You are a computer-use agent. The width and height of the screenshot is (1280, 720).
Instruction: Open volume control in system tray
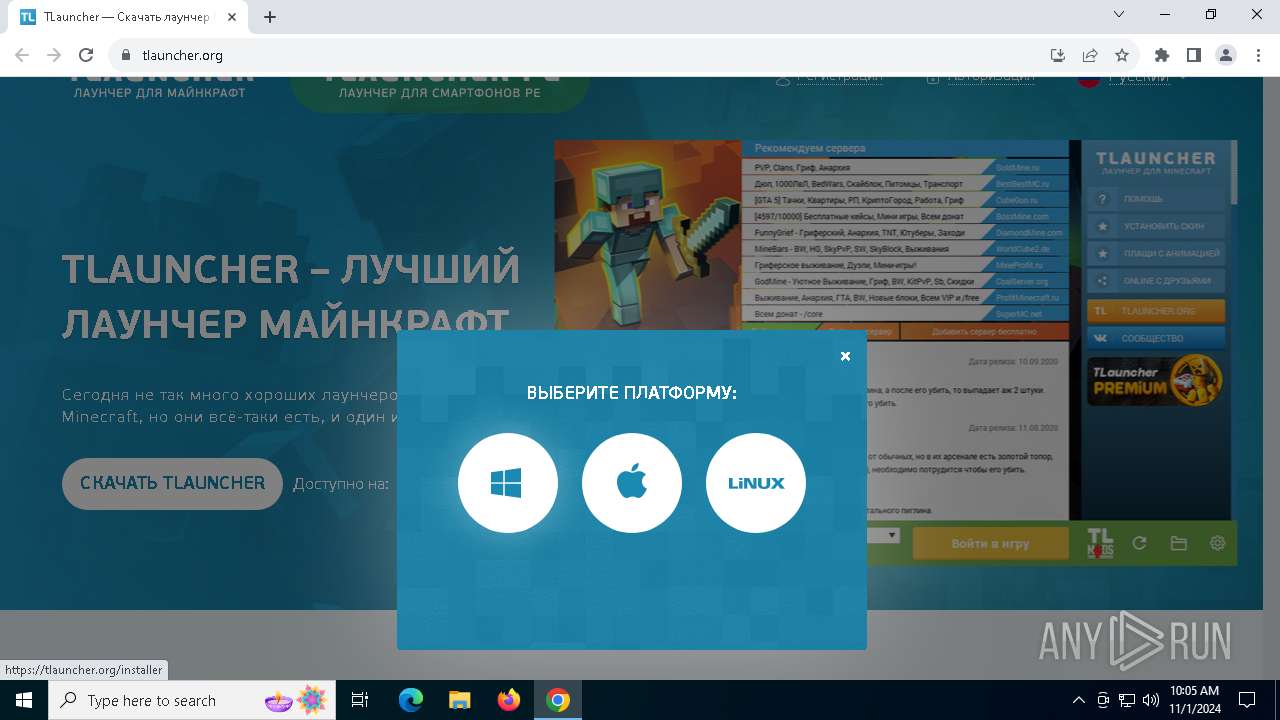tap(1151, 700)
